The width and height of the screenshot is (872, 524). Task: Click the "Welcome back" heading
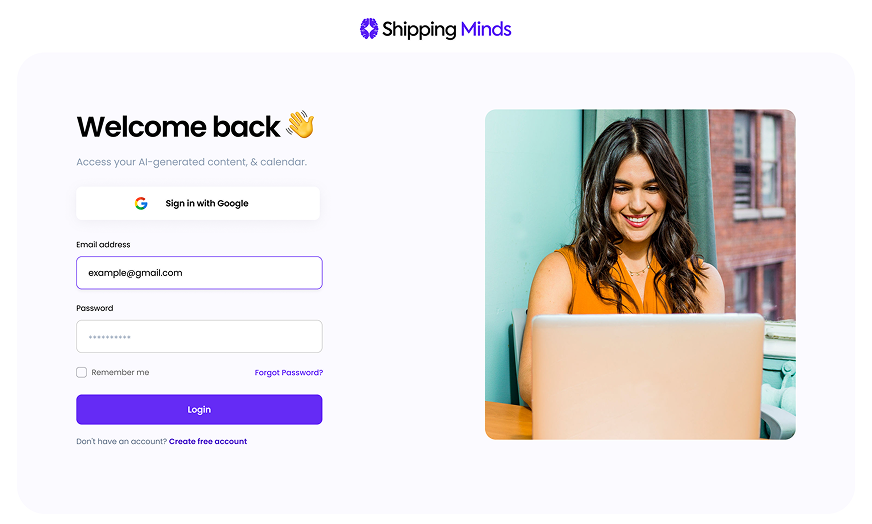point(179,126)
